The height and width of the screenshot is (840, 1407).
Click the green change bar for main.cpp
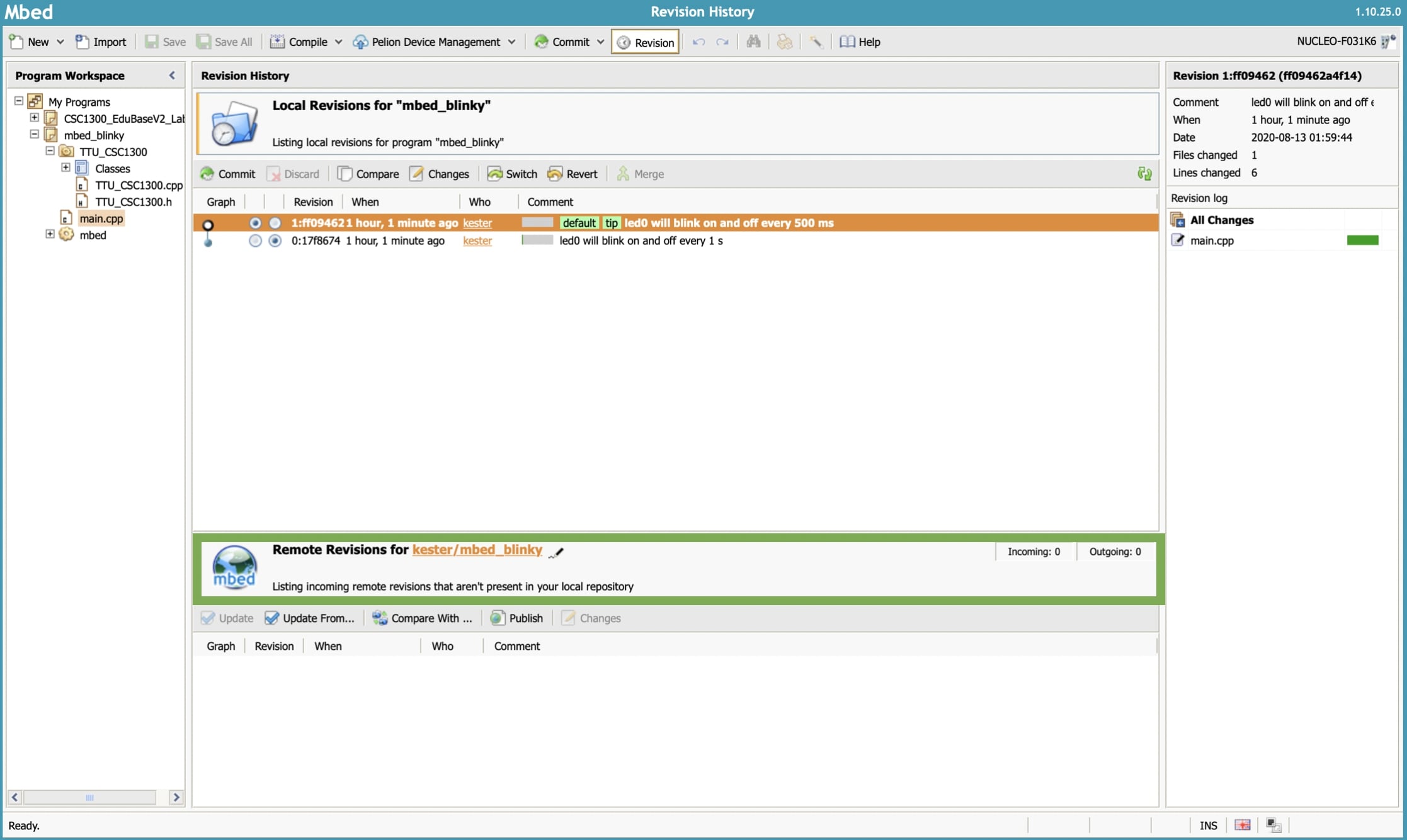pyautogui.click(x=1362, y=240)
